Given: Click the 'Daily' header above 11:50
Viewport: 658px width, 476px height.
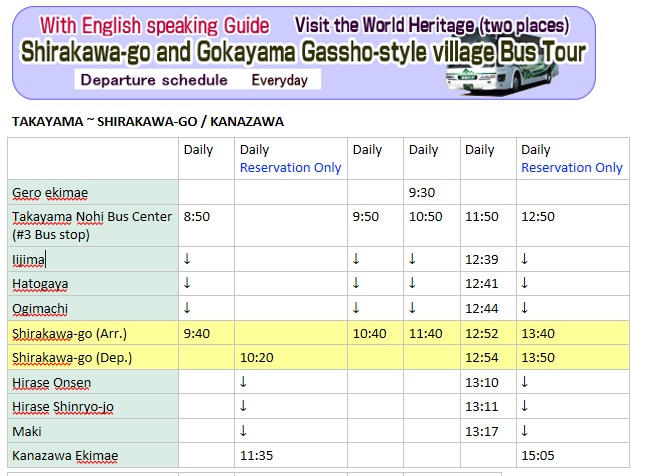Looking at the screenshot, I should (479, 150).
